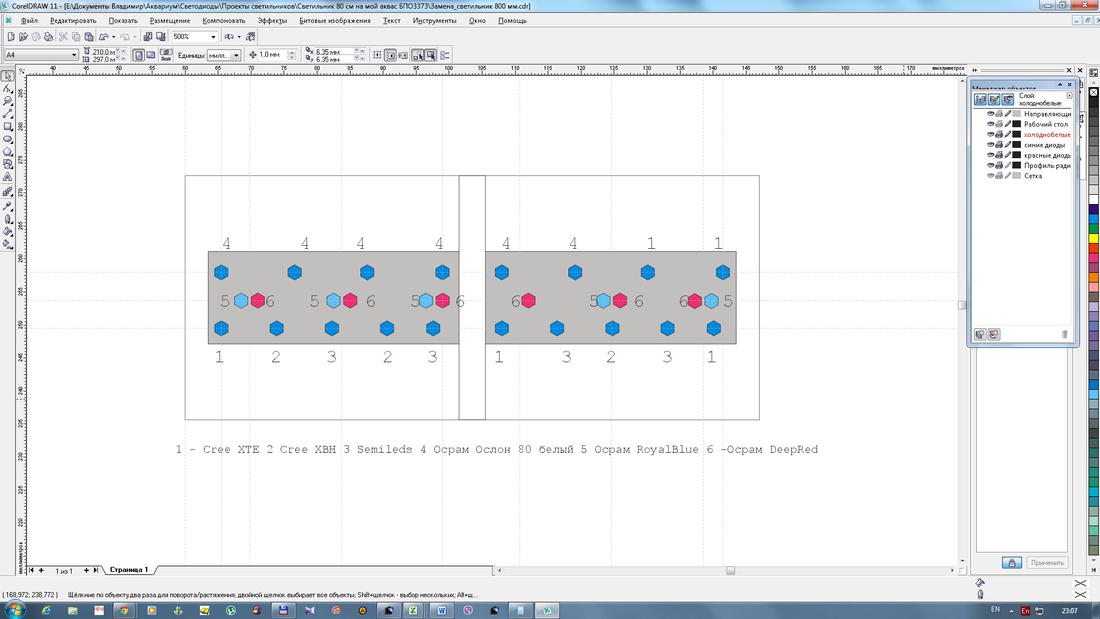Open the 500% zoom level dropdown

[x=213, y=37]
